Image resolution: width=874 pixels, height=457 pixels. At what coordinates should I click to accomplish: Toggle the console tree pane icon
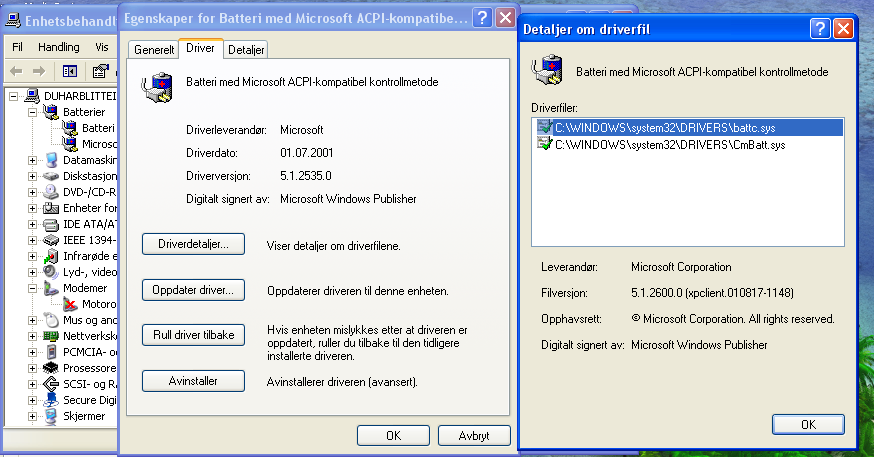tap(70, 71)
